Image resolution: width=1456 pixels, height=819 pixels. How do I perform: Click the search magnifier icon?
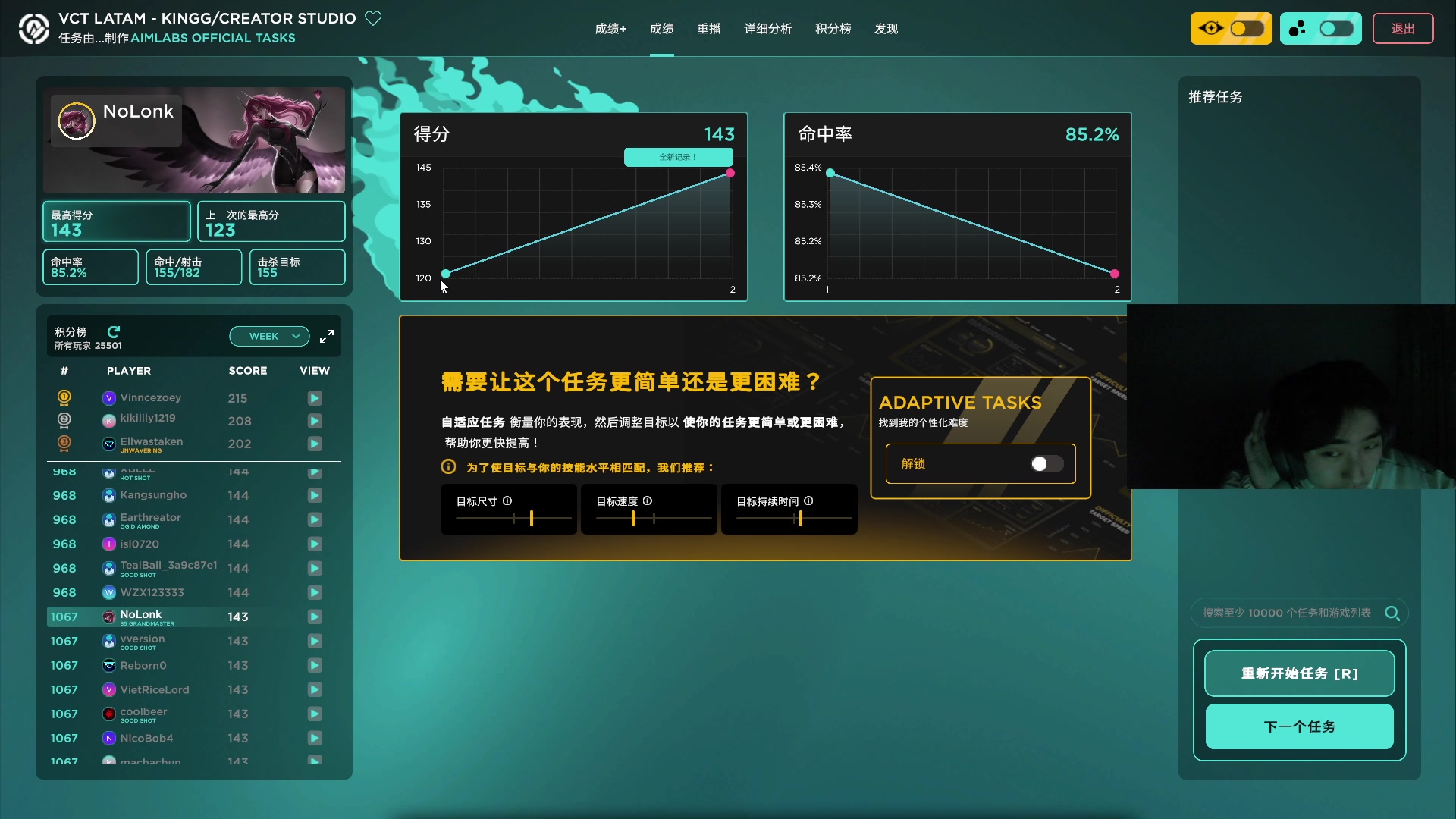[1392, 613]
